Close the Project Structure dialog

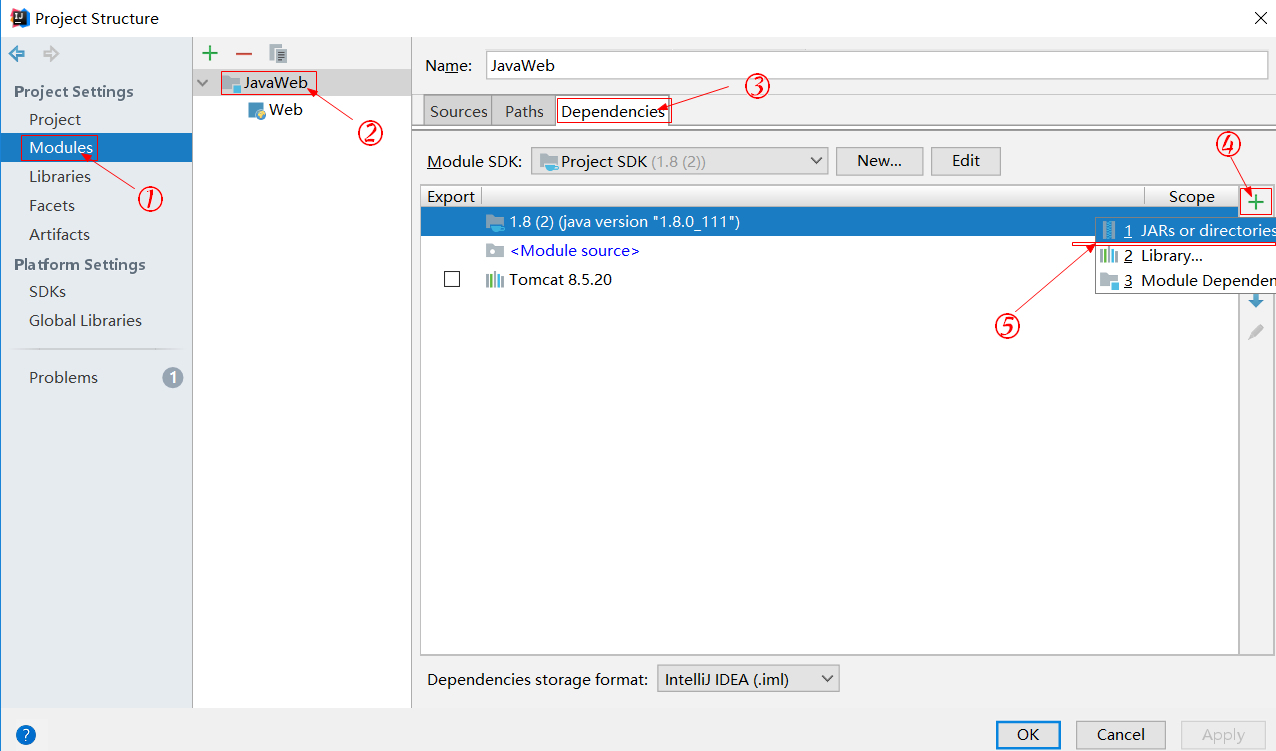1259,17
